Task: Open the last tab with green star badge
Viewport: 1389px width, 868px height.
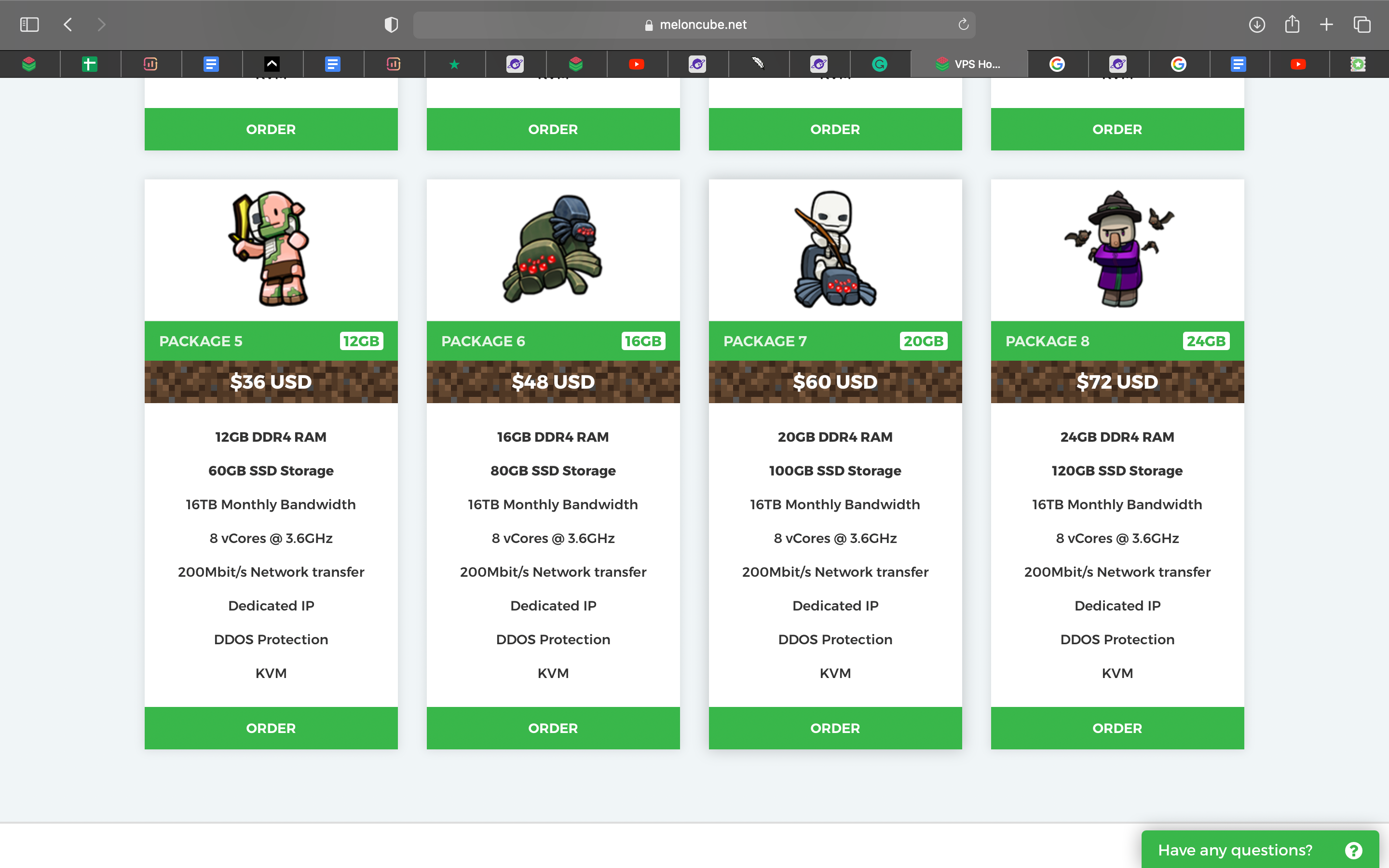Action: coord(1358,64)
